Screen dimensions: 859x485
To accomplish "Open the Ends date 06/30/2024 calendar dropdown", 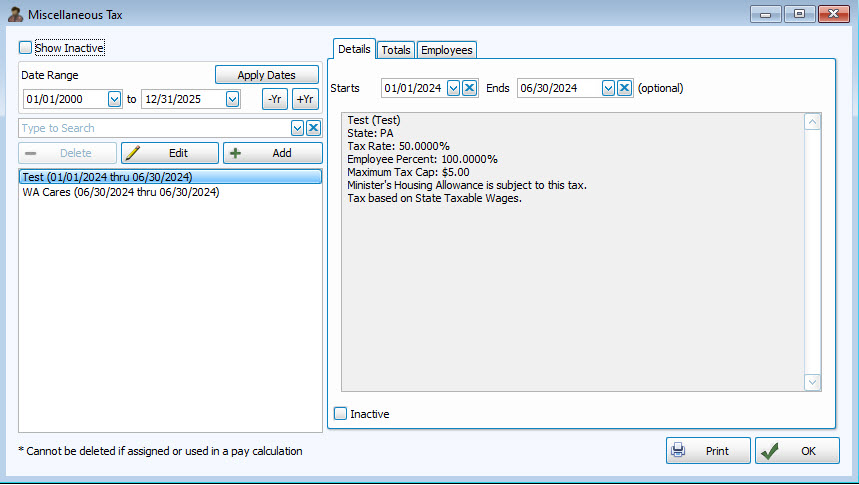I will click(608, 88).
